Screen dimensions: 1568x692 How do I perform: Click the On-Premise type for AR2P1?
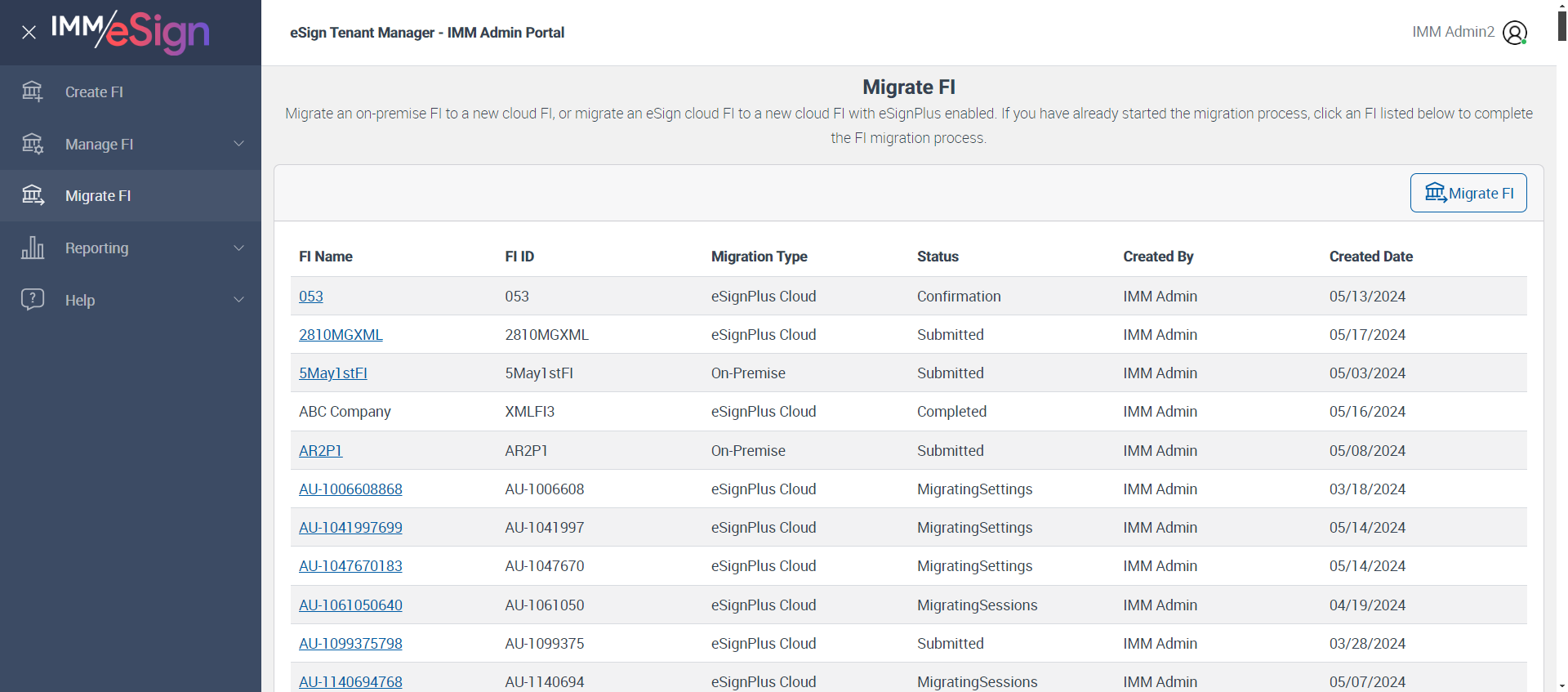(x=748, y=451)
